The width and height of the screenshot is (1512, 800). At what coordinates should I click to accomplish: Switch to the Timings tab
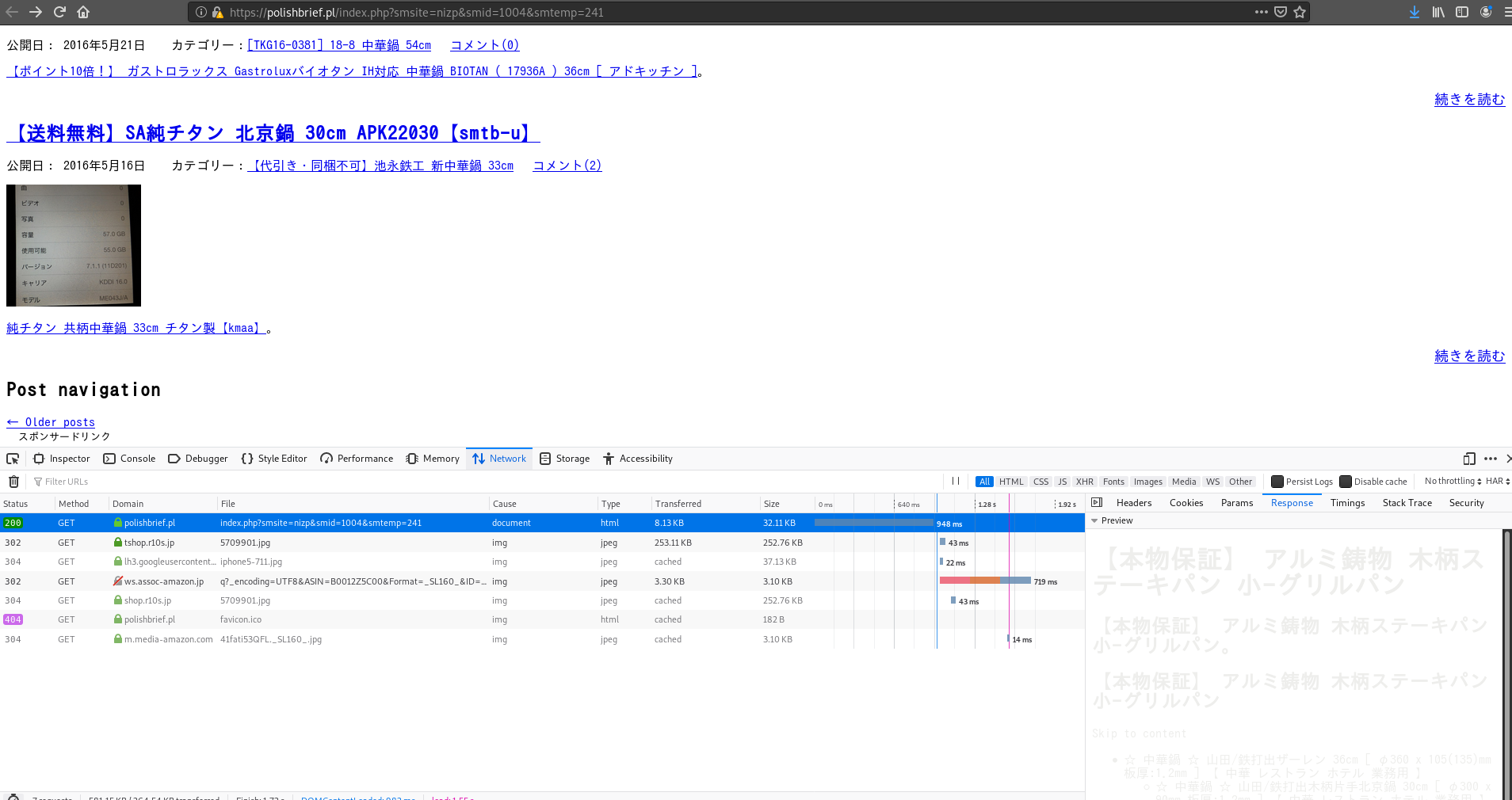pyautogui.click(x=1347, y=503)
